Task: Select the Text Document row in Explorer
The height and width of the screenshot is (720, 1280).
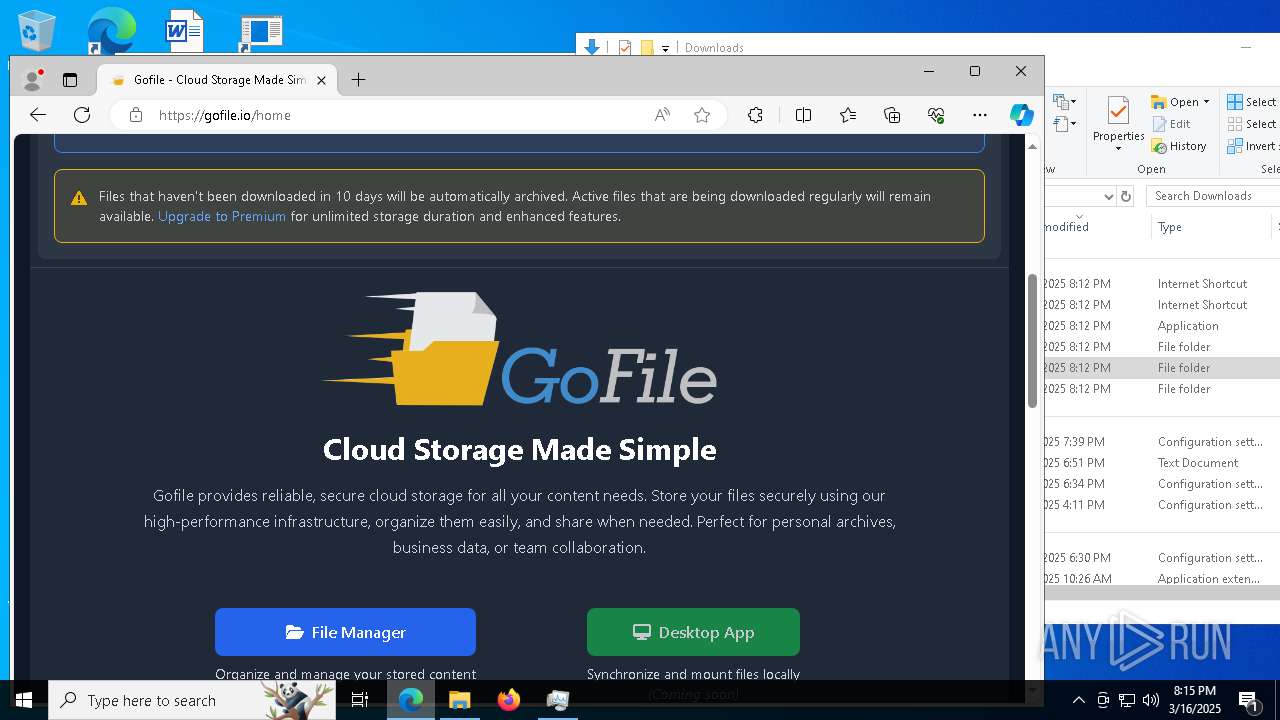Action: coord(1162,463)
